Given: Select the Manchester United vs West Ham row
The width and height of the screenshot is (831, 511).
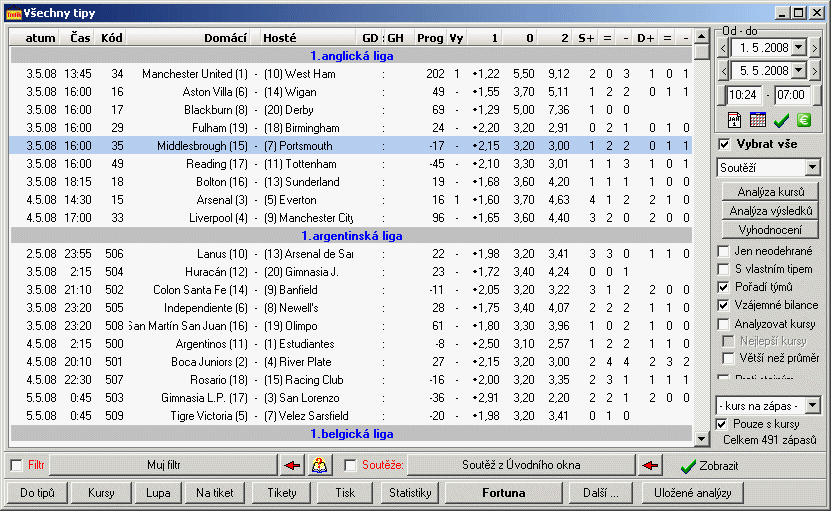Looking at the screenshot, I should (351, 74).
